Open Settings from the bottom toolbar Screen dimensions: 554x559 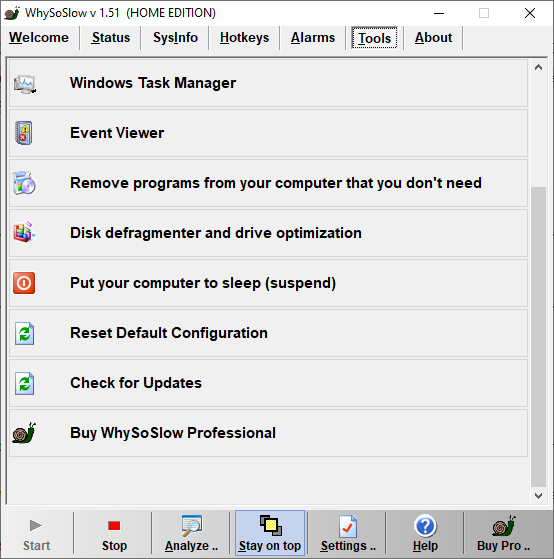point(348,533)
